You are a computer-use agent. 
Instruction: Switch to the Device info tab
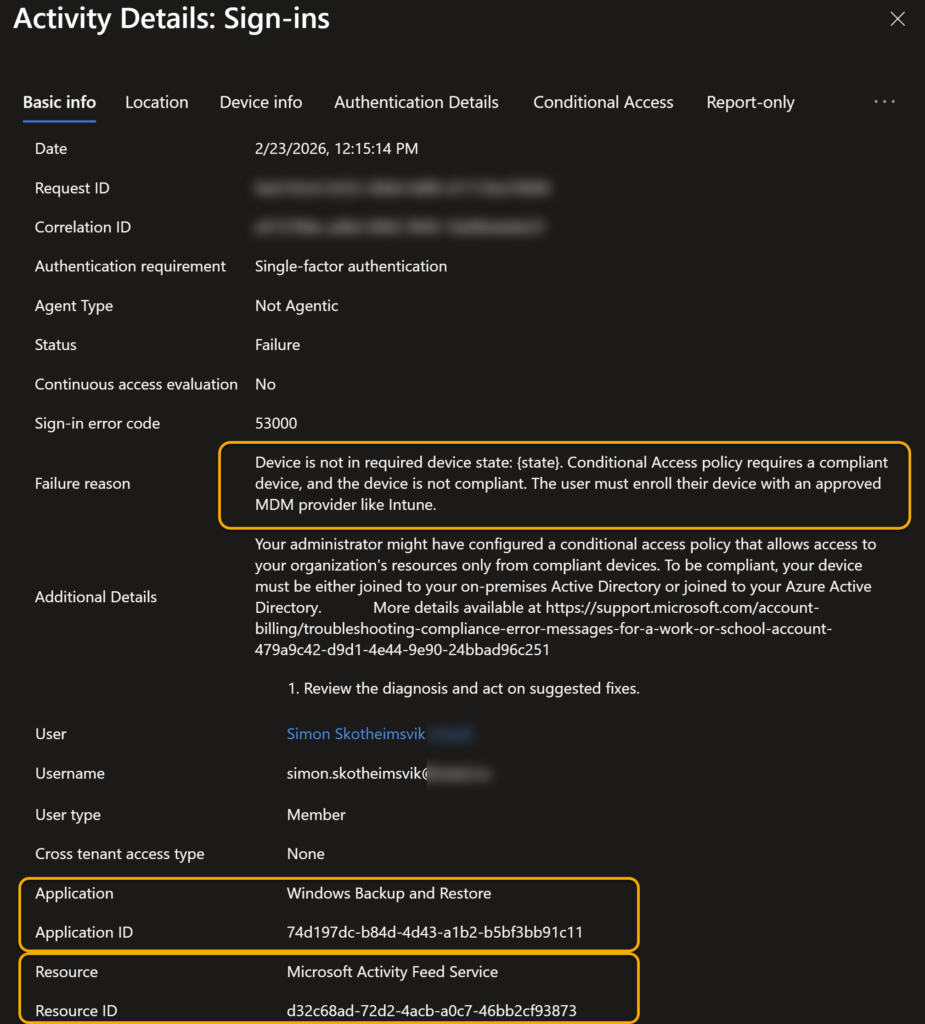point(261,102)
